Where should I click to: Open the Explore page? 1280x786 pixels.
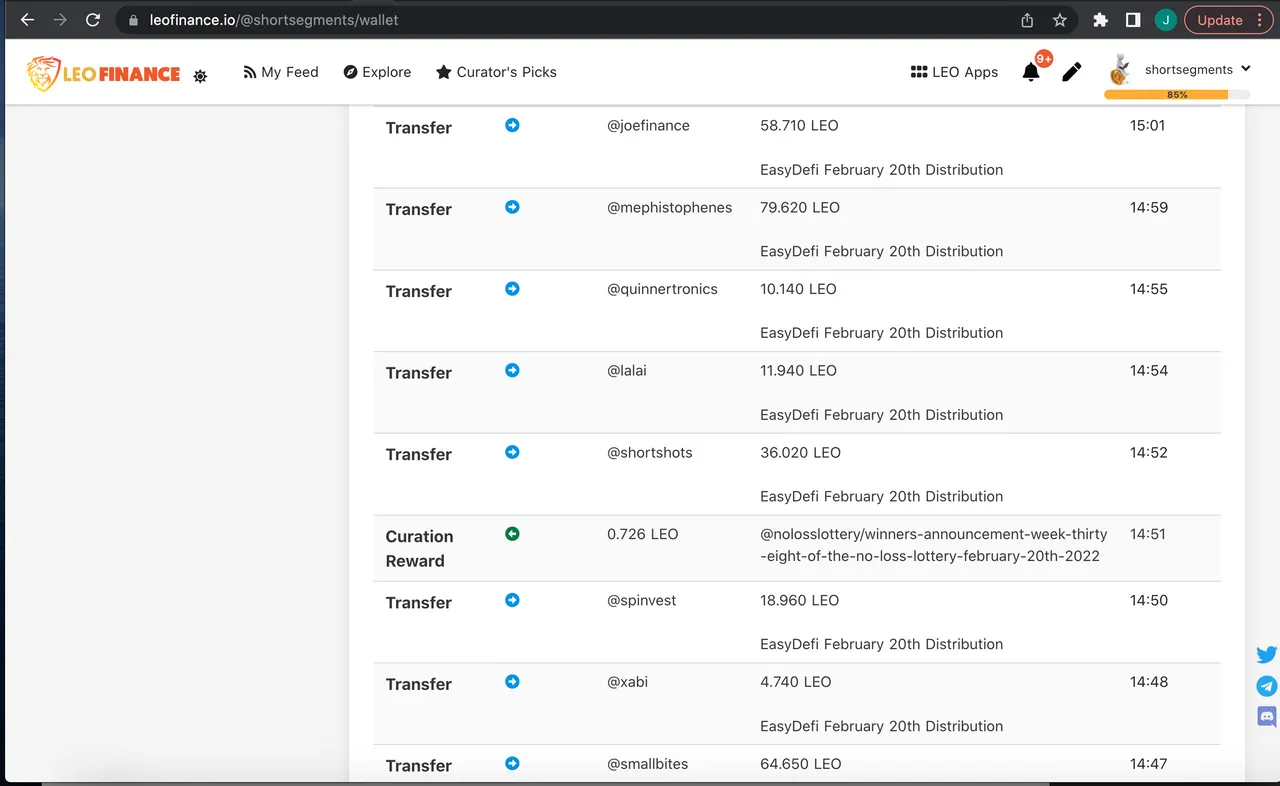pos(377,72)
